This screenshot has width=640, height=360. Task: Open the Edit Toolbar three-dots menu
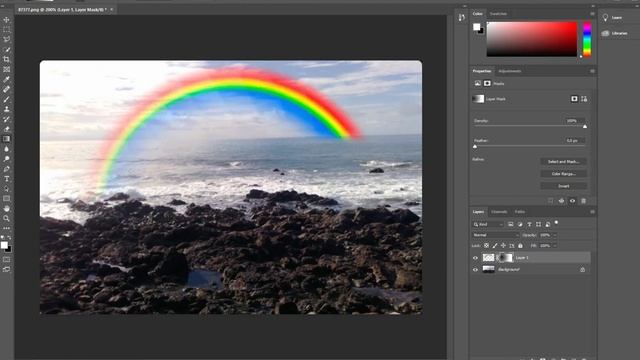pos(7,228)
